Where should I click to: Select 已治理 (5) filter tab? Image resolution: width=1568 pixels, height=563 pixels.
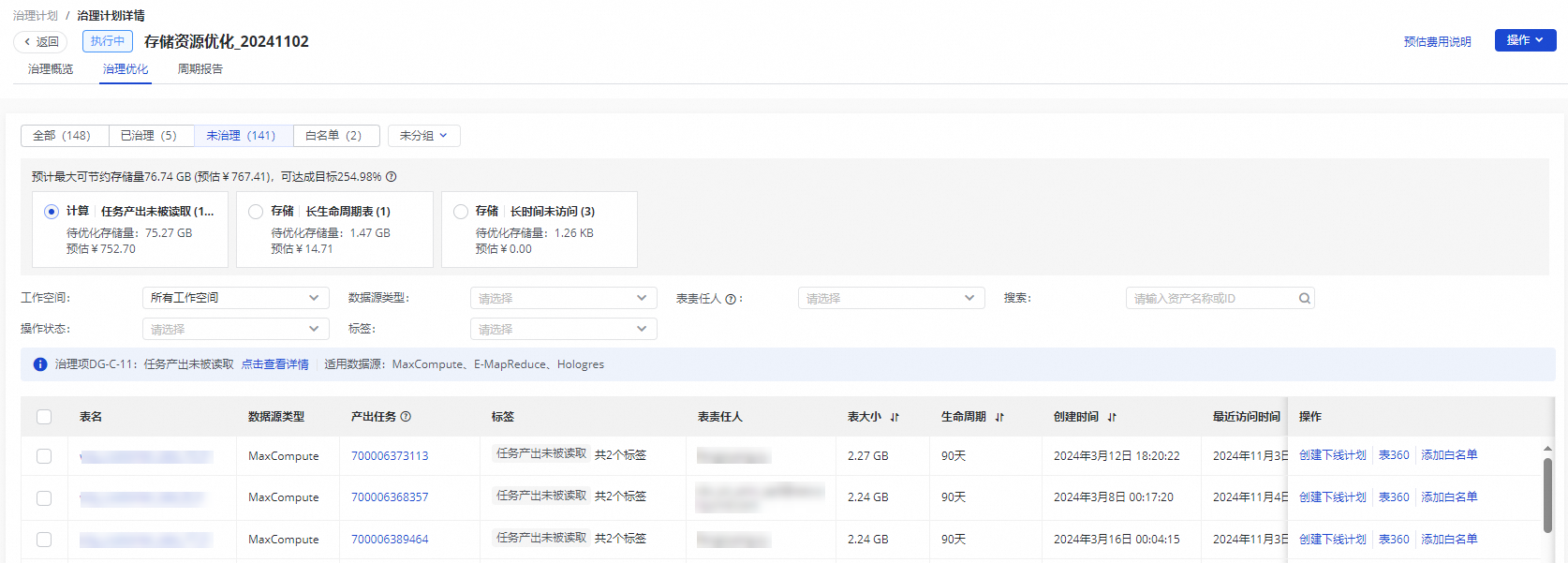(152, 136)
